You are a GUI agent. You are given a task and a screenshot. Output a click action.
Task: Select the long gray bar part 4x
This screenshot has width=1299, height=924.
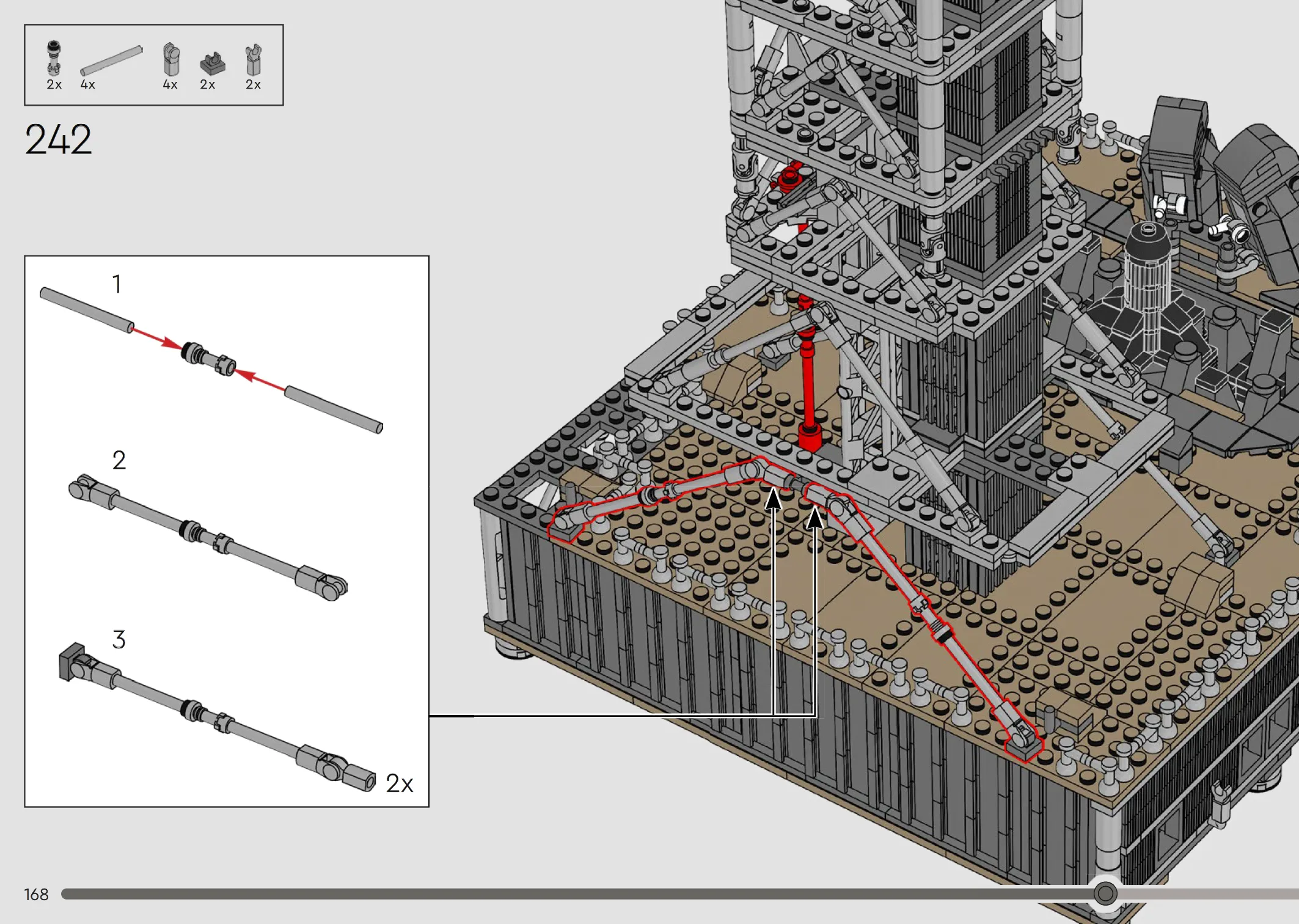click(x=111, y=61)
